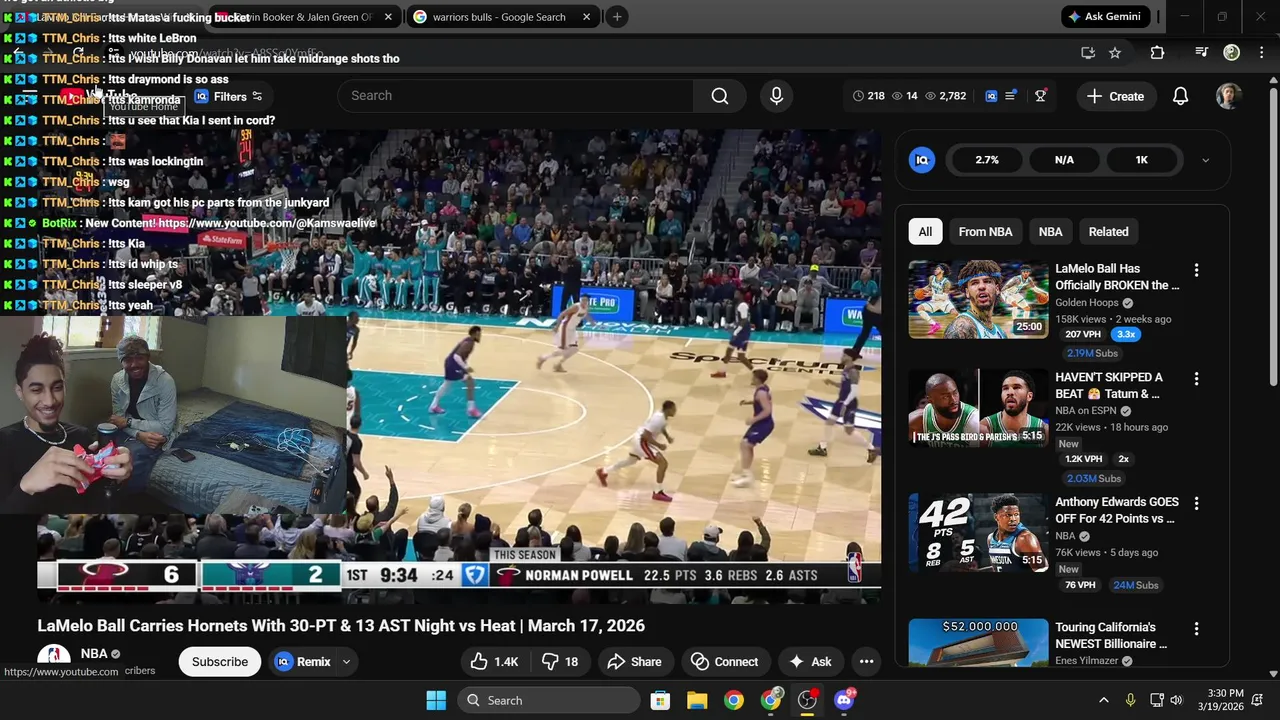
Task: Open Windows Start menu
Action: coord(436,700)
